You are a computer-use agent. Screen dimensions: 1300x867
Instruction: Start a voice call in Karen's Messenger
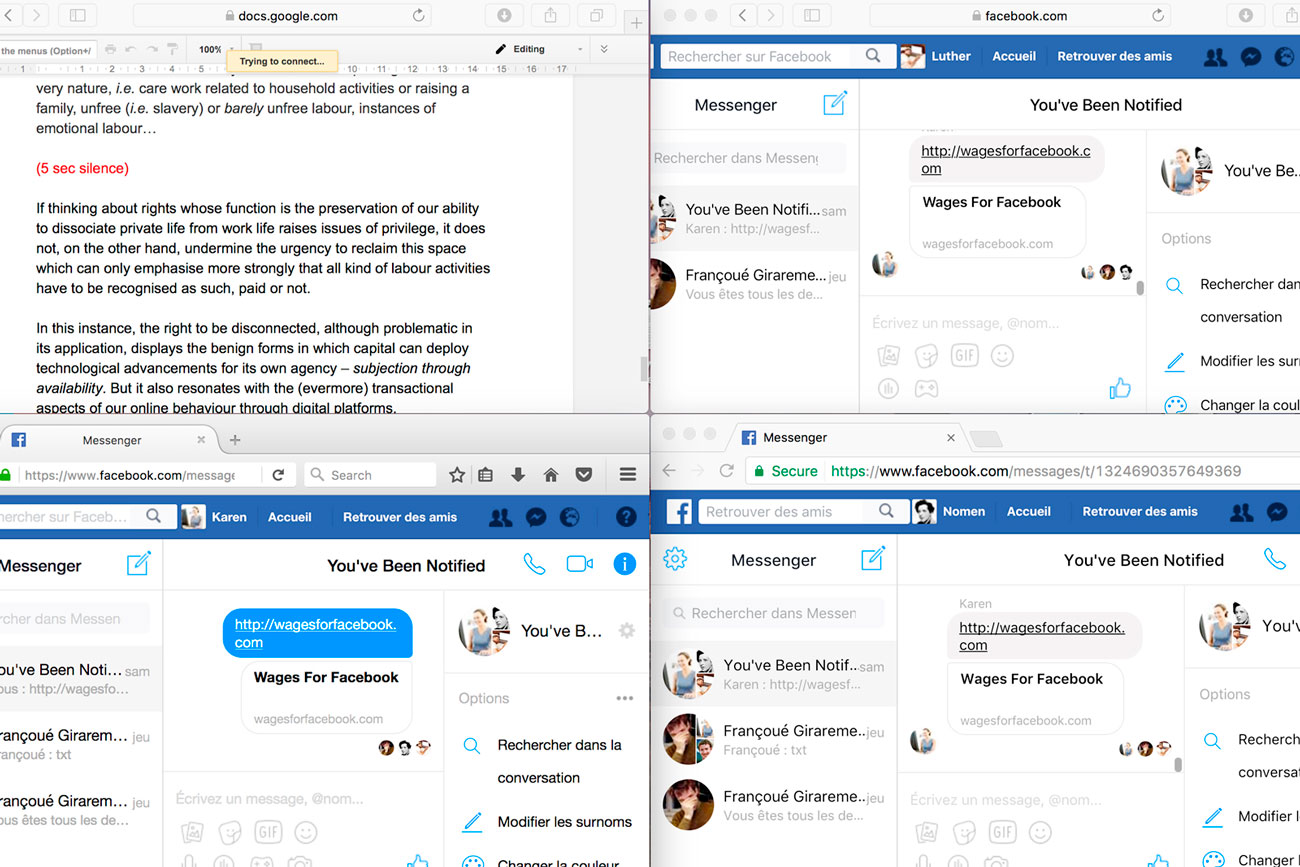[x=535, y=565]
